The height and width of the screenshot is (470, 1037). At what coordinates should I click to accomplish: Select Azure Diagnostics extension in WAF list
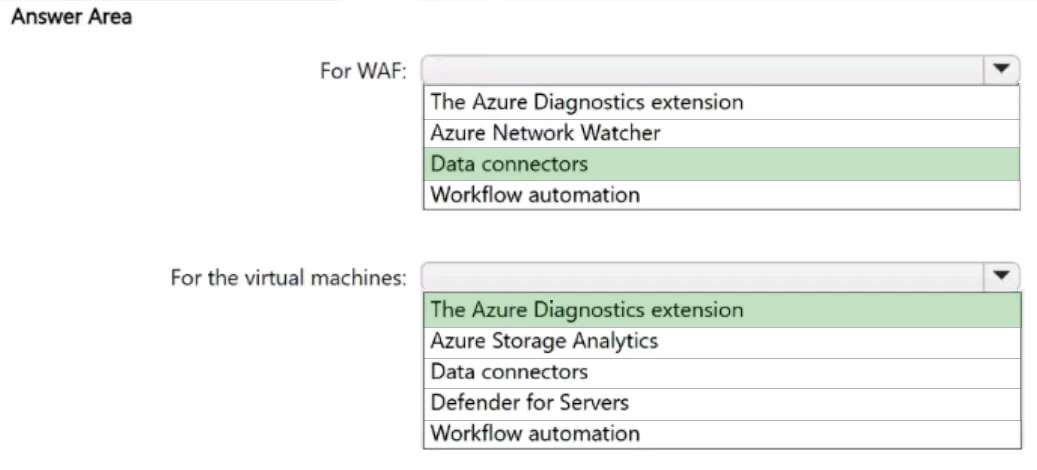[x=586, y=102]
